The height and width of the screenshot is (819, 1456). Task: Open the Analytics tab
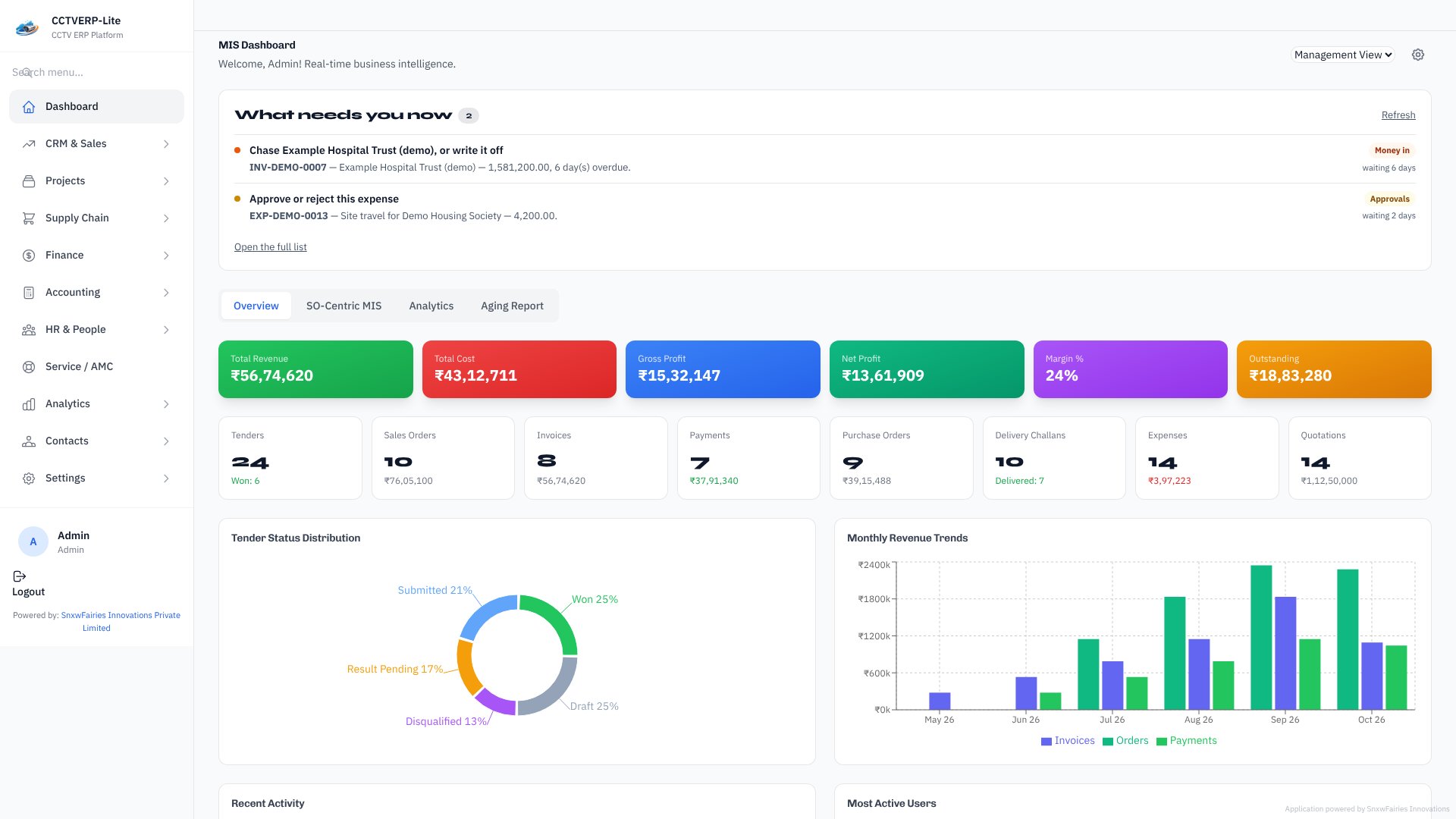pos(431,306)
